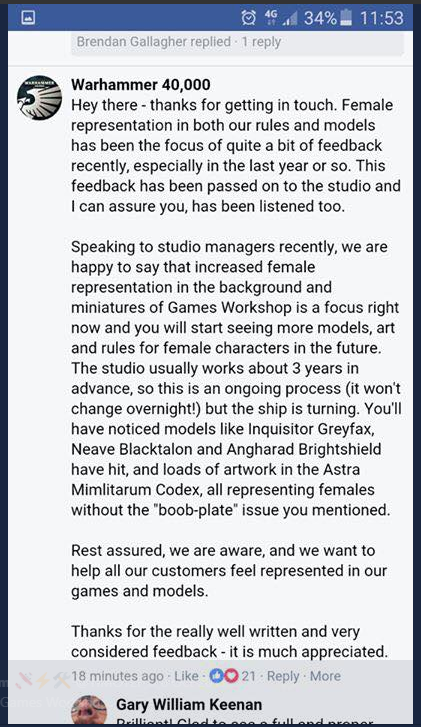Tap the 11:53 clock in status bar
Viewport: 421px width, 727px height.
pos(382,18)
